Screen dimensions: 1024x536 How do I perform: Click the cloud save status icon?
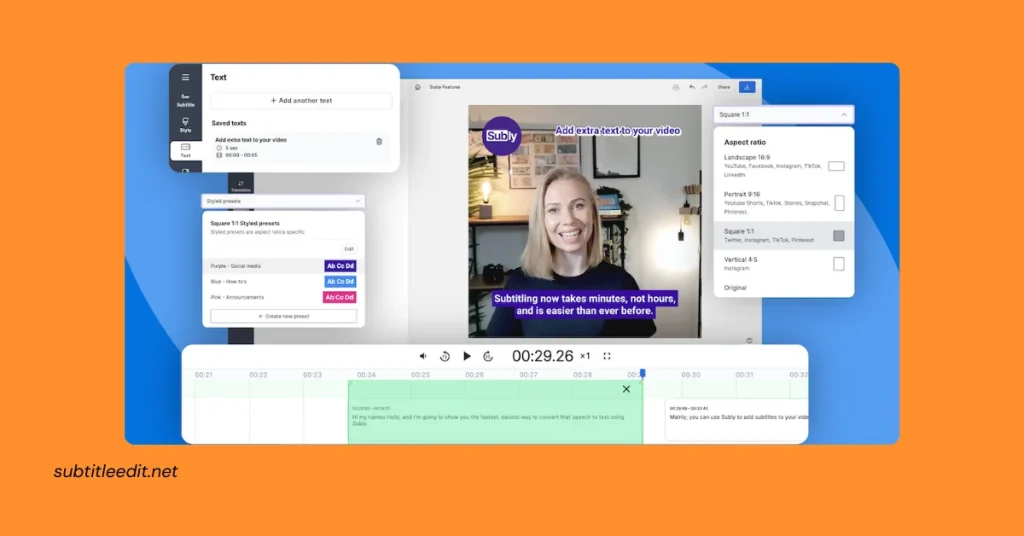[676, 87]
